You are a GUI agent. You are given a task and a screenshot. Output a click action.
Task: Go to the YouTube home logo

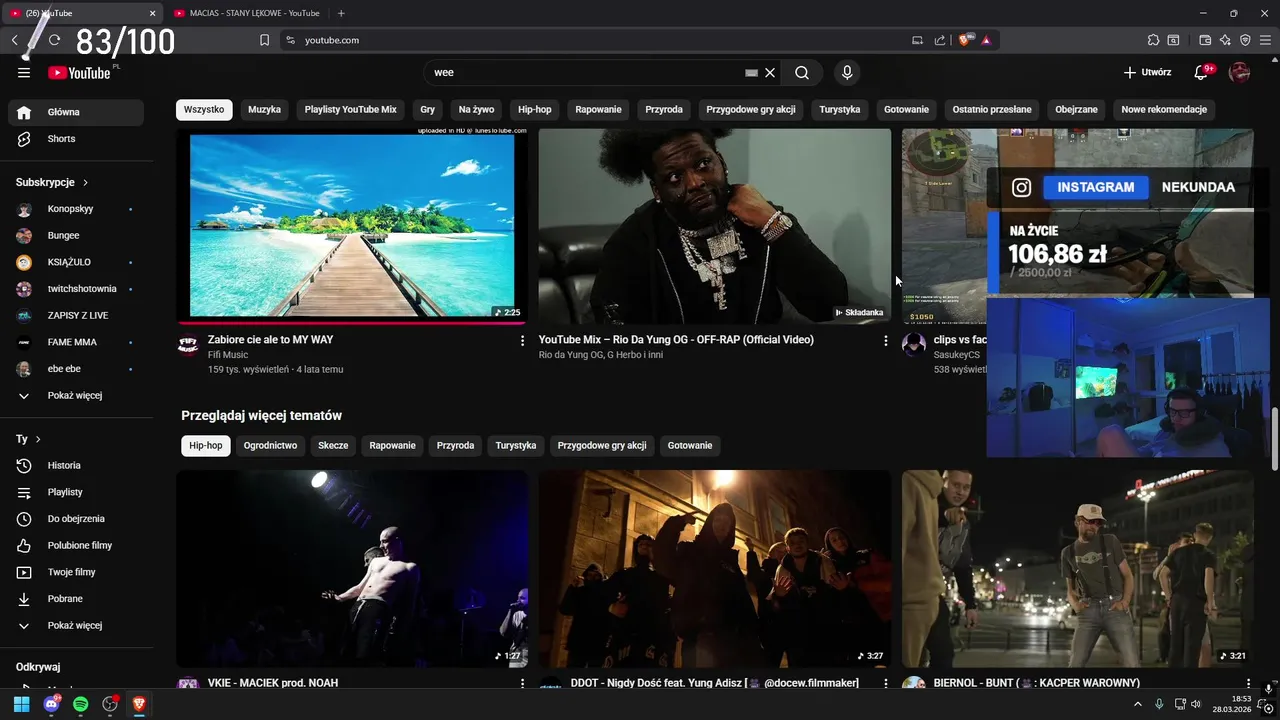pos(80,72)
